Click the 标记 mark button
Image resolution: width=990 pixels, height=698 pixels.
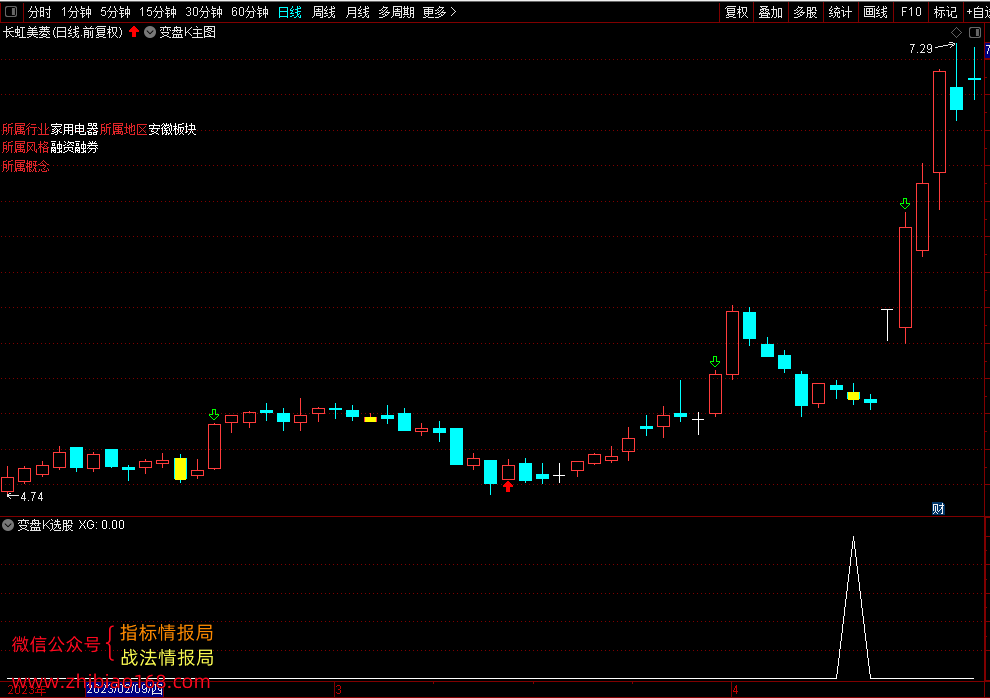click(x=945, y=12)
